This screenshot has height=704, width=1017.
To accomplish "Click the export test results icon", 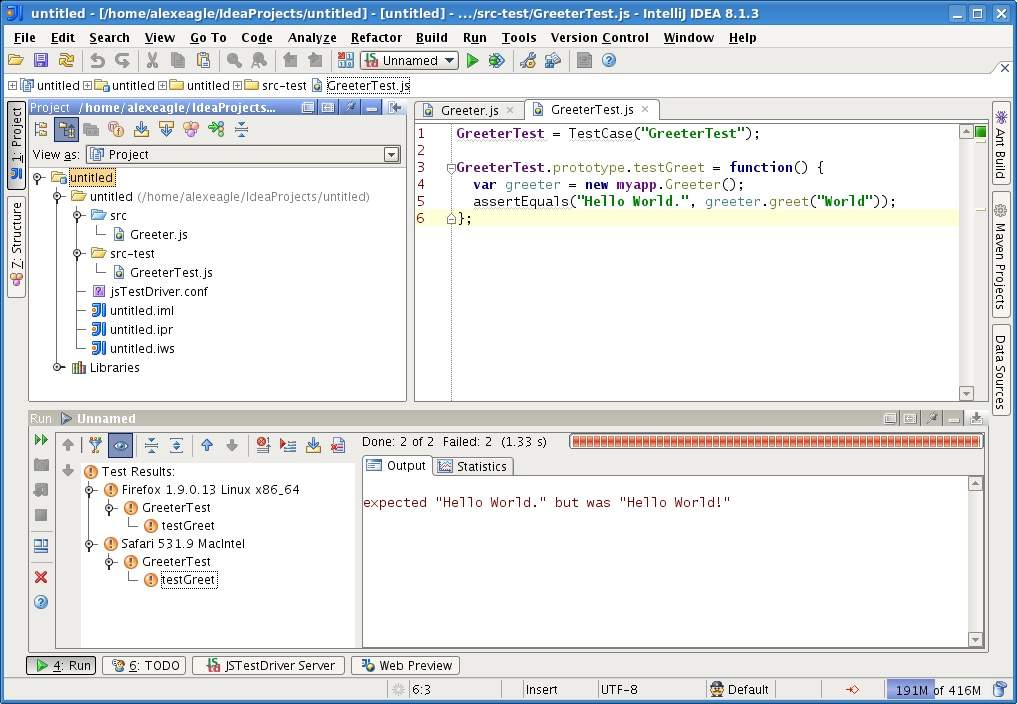I will pos(313,444).
